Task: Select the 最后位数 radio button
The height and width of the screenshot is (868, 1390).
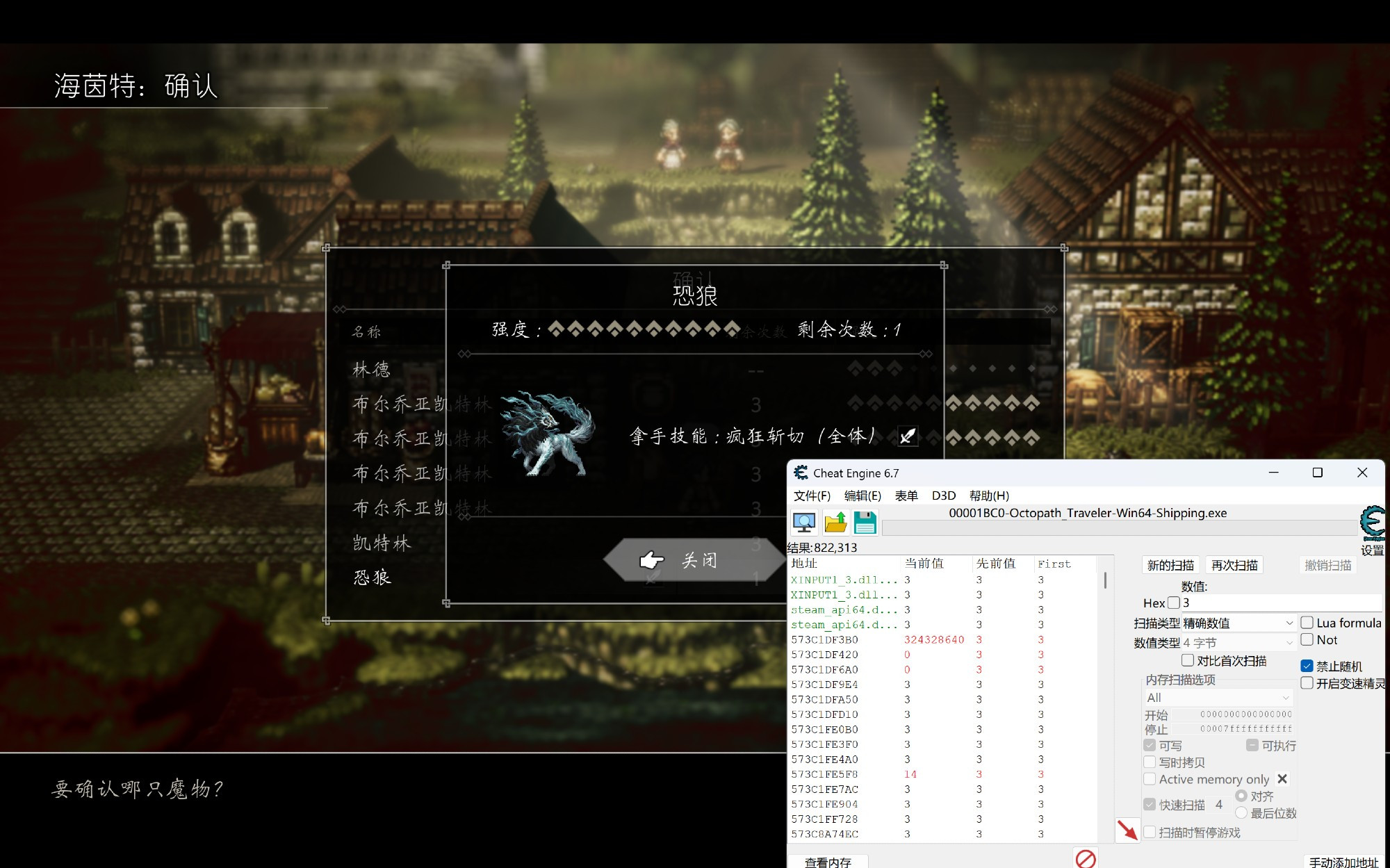Action: pyautogui.click(x=1241, y=812)
